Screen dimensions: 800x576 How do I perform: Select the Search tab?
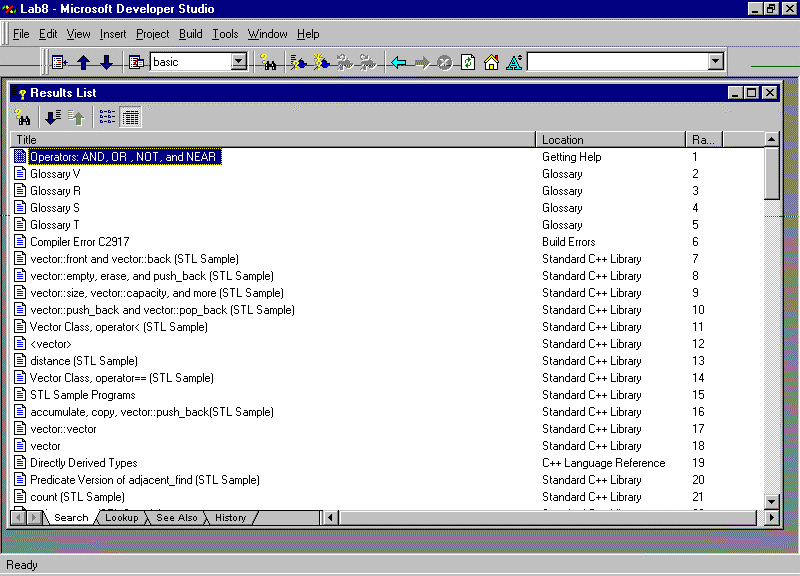(71, 517)
